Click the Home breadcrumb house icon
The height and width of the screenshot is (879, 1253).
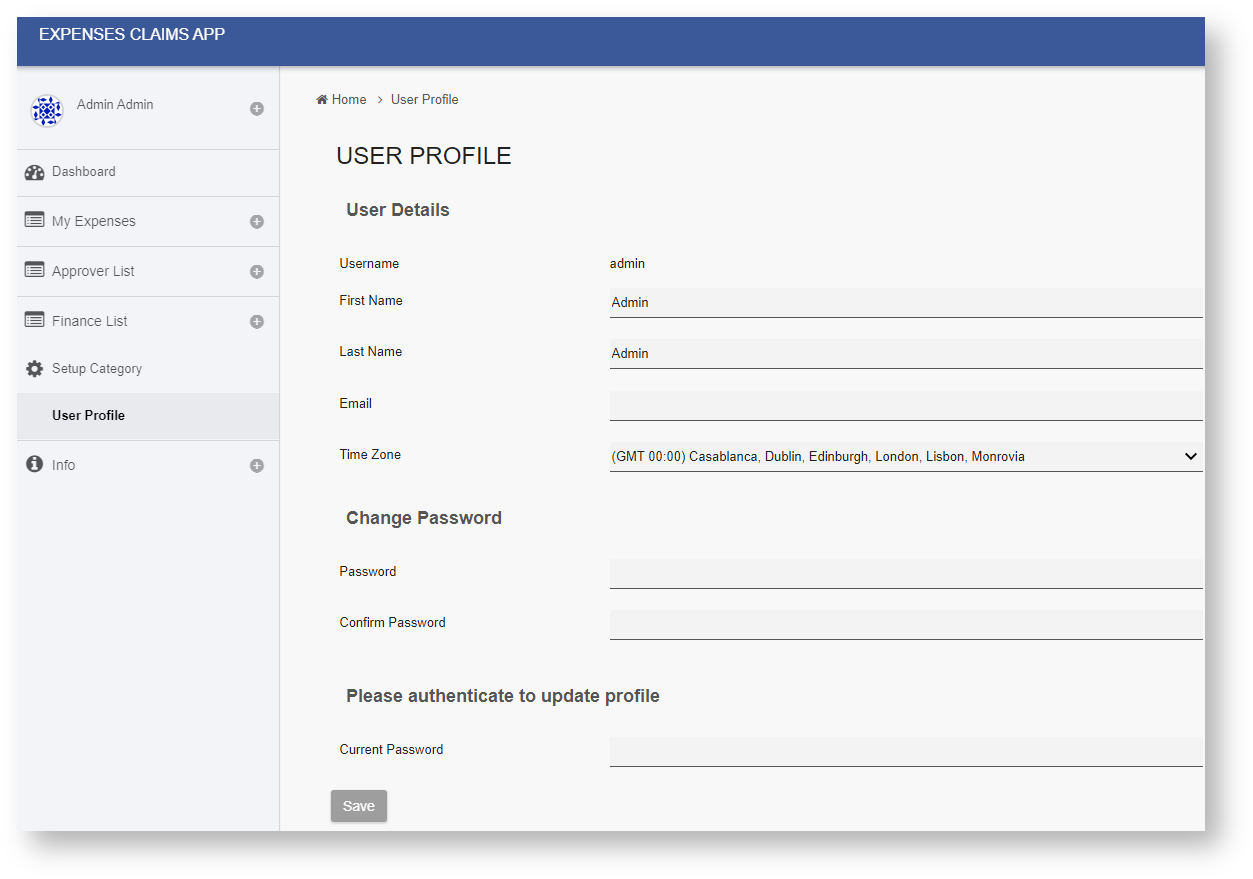[322, 100]
